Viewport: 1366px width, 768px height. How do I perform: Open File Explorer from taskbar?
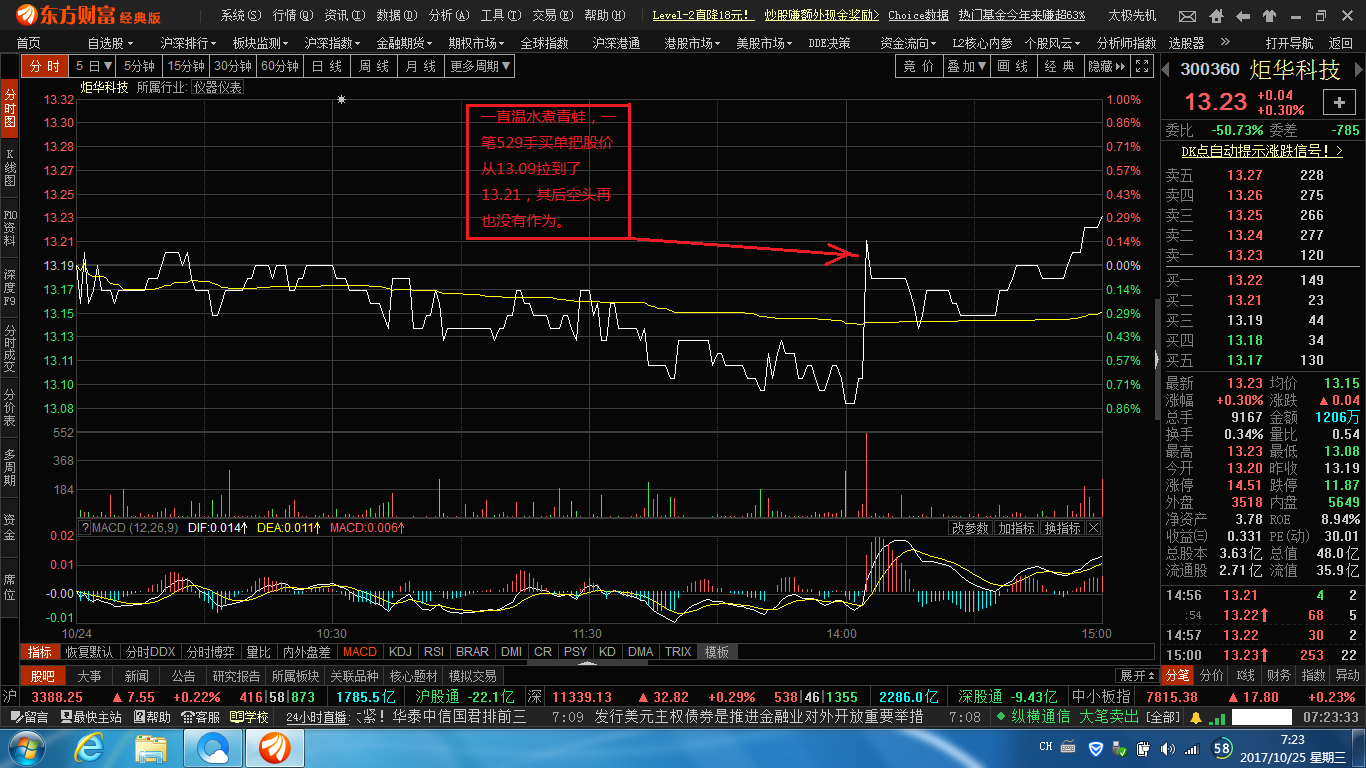(x=152, y=748)
